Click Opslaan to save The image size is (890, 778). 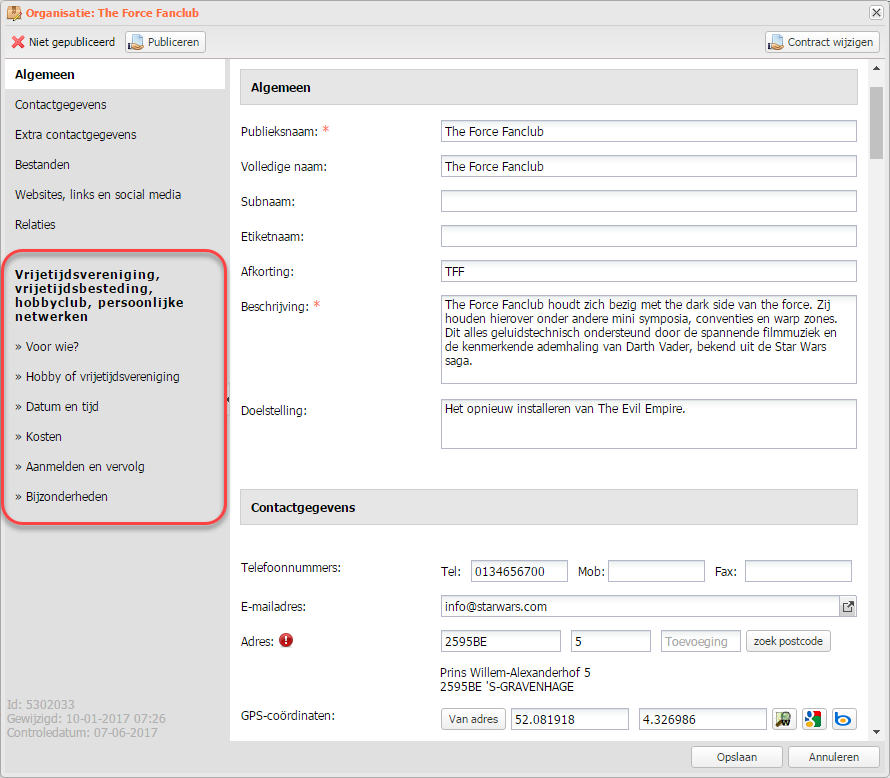point(737,757)
